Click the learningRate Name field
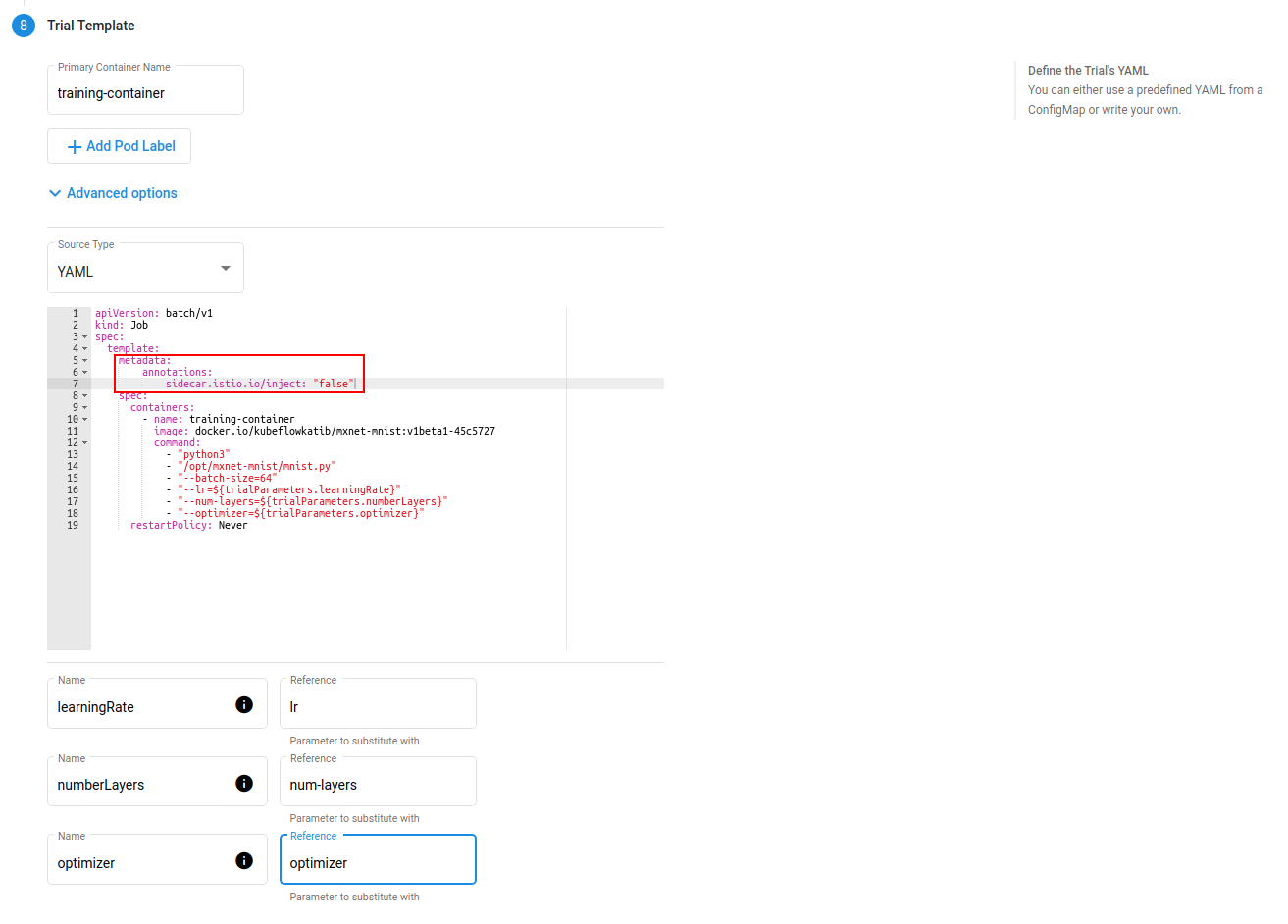 click(x=157, y=703)
